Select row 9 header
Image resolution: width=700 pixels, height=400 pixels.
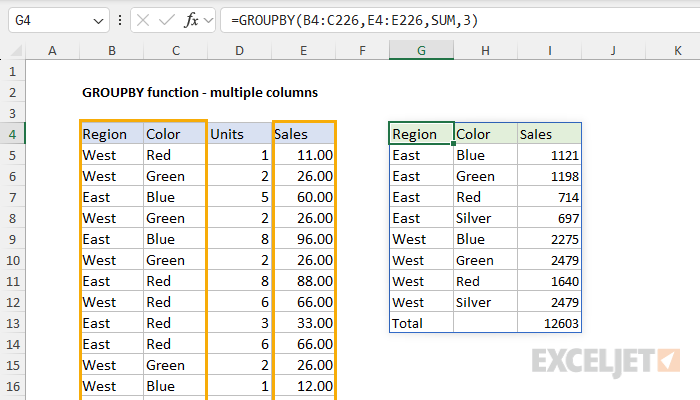point(12,239)
